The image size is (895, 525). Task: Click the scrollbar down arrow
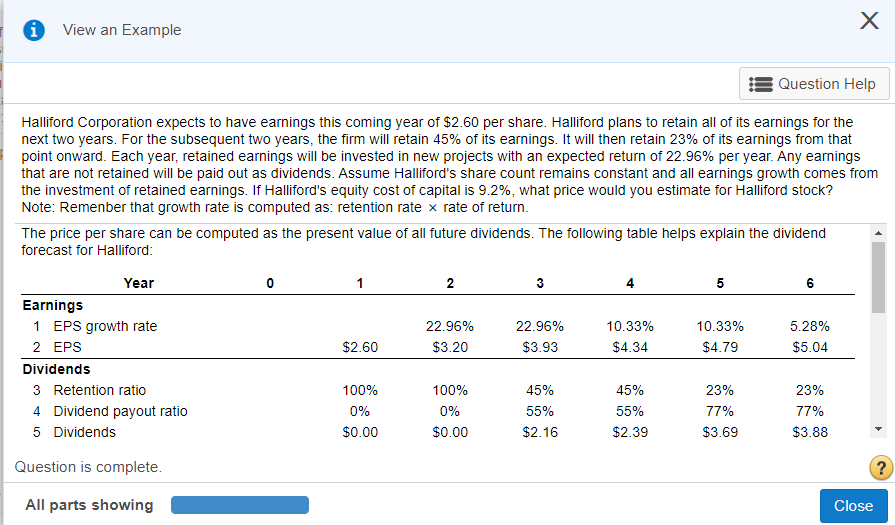tap(878, 429)
